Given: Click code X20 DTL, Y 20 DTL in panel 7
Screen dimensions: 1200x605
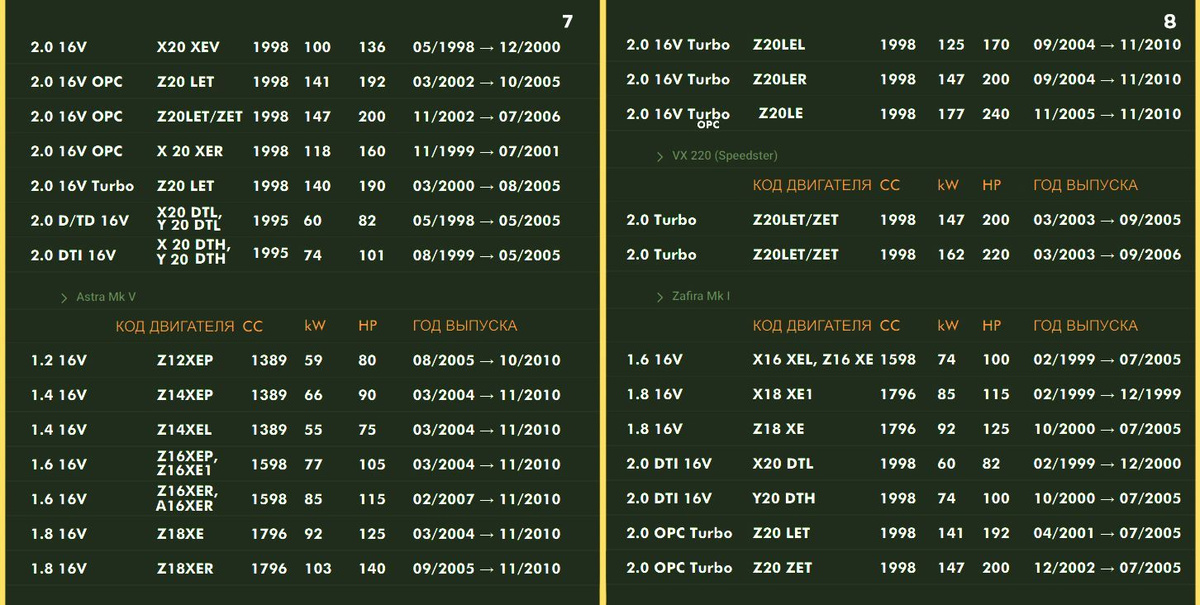Looking at the screenshot, I should tap(189, 220).
